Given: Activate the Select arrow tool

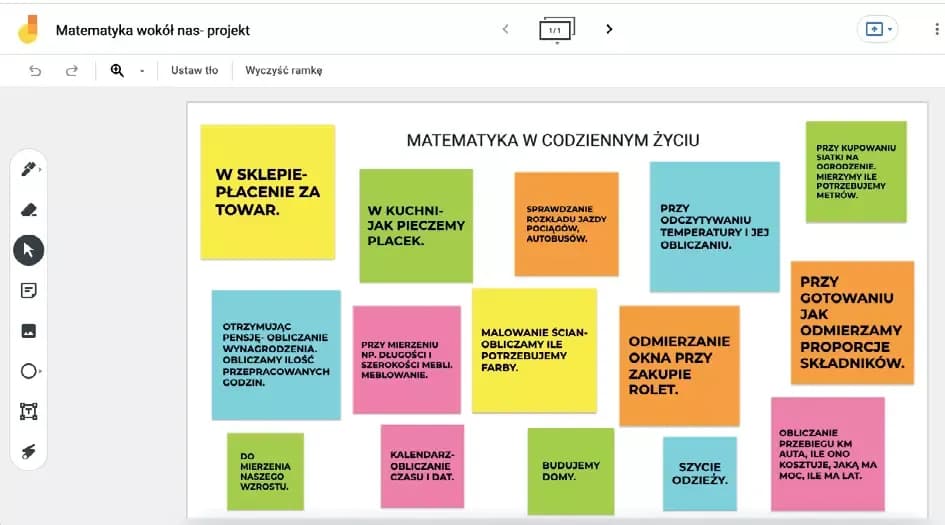Looking at the screenshot, I should coord(28,250).
